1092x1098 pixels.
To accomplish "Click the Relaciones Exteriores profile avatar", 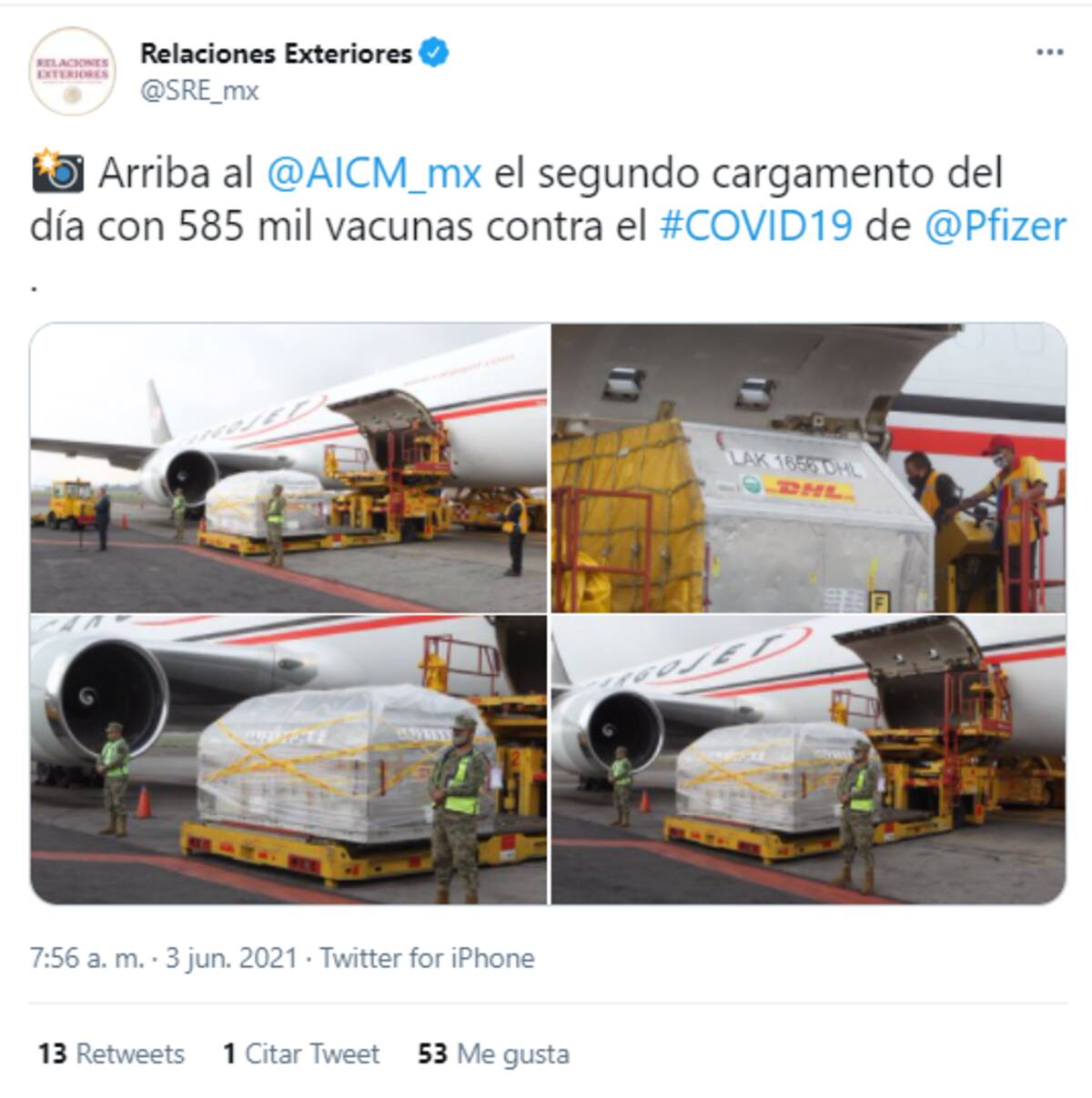I will click(72, 71).
